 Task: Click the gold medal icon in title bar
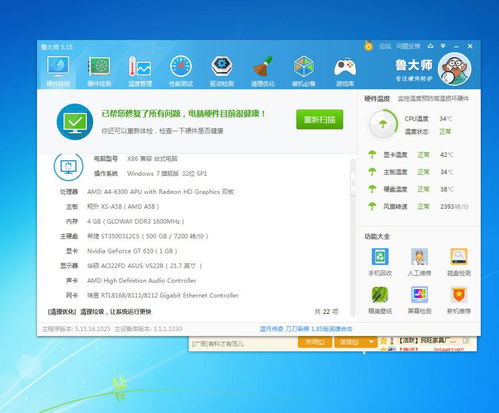[368, 46]
